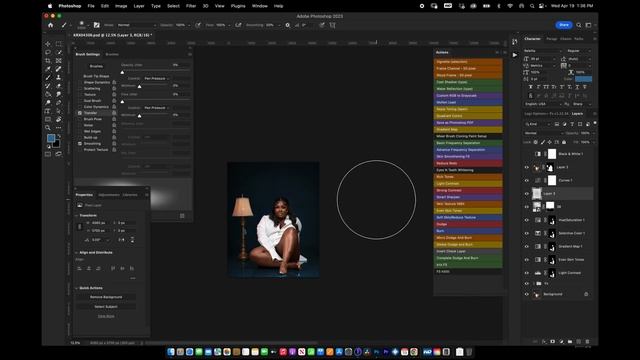Click the delete layer trash icon

(587, 342)
